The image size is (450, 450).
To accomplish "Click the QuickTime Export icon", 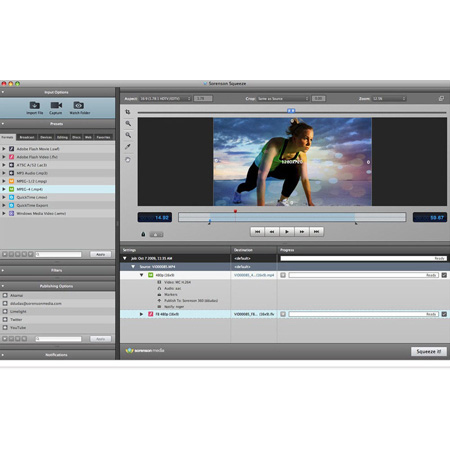I will (11, 205).
